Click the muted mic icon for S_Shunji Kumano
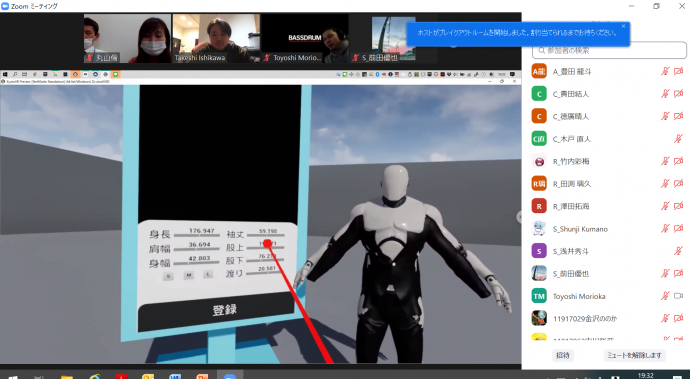Image resolution: width=690 pixels, height=379 pixels. click(665, 228)
